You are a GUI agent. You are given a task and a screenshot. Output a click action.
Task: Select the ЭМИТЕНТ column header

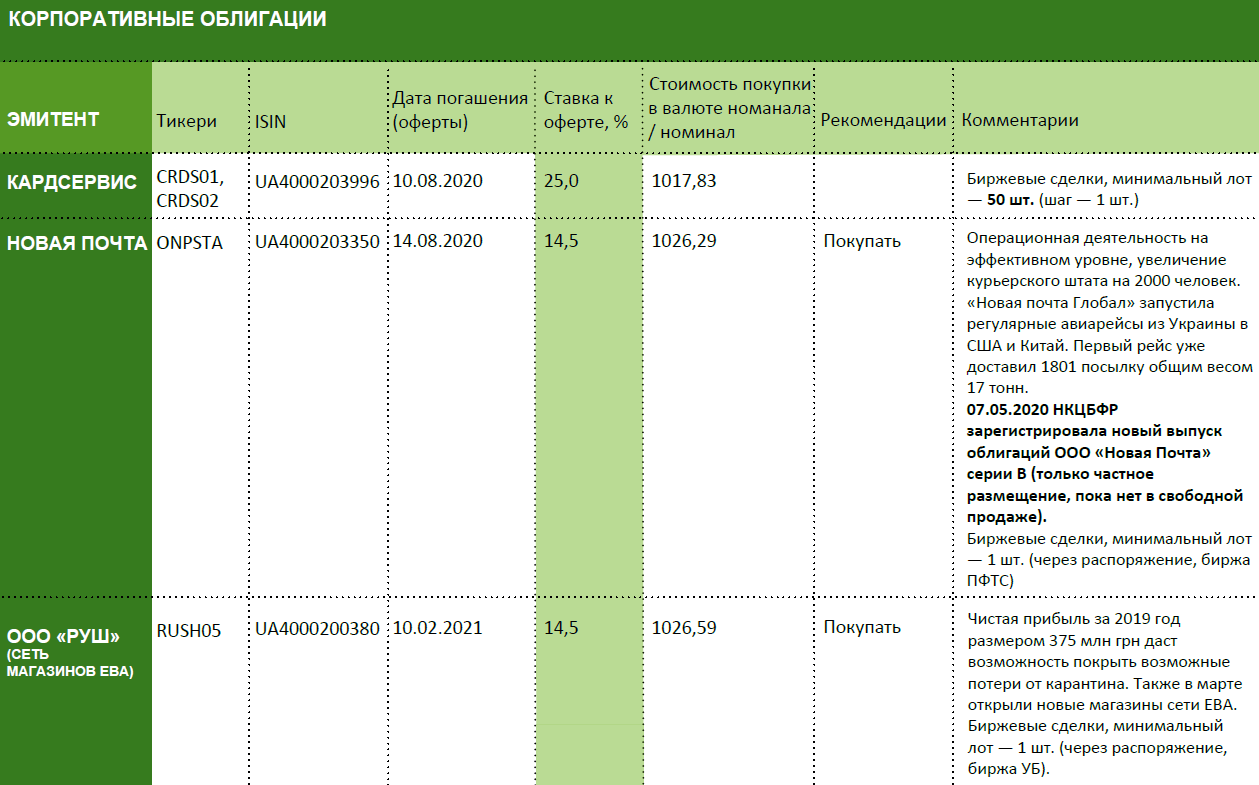point(53,120)
